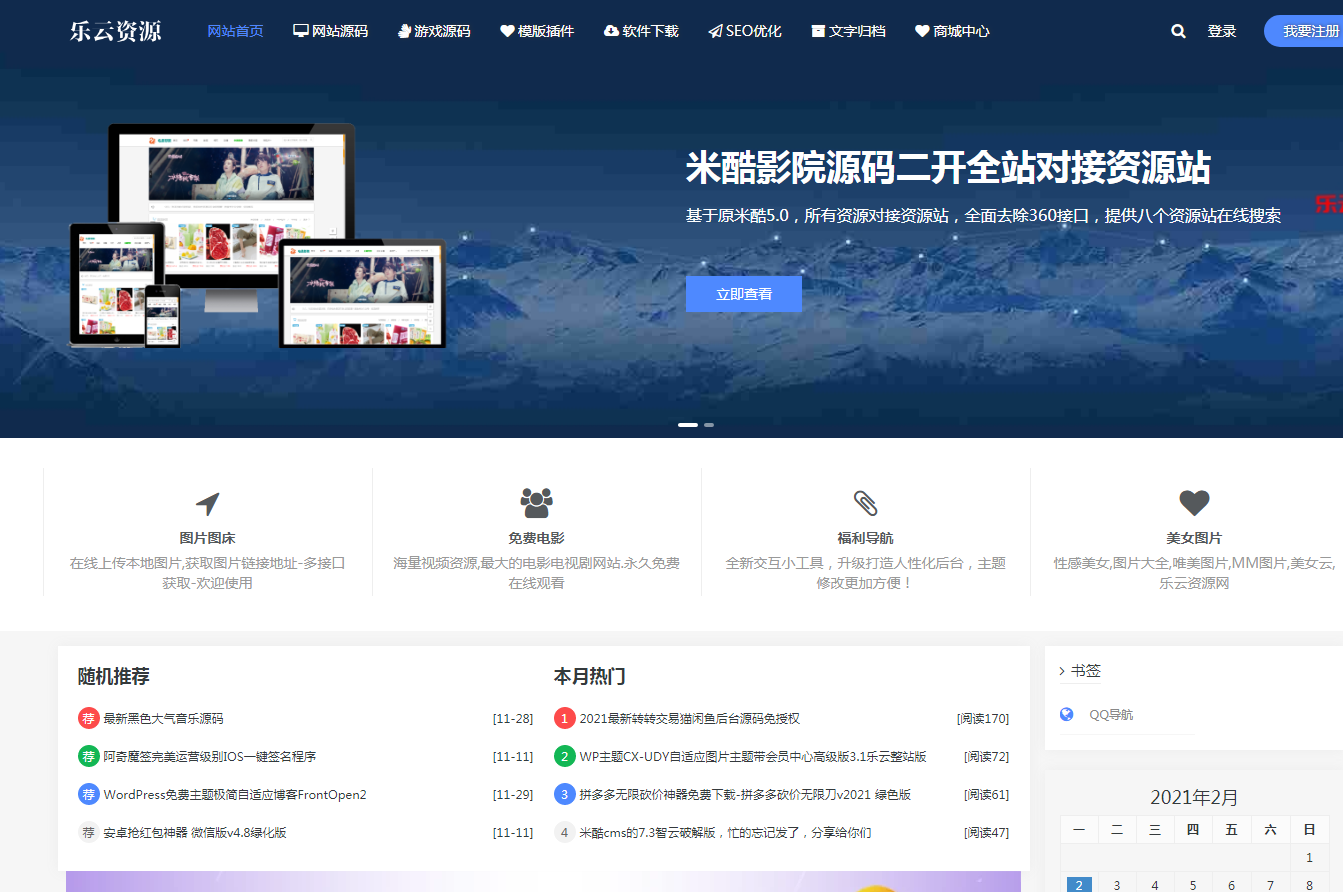Image resolution: width=1343 pixels, height=892 pixels.
Task: Expand the 书签 chevron section
Action: pyautogui.click(x=1062, y=671)
